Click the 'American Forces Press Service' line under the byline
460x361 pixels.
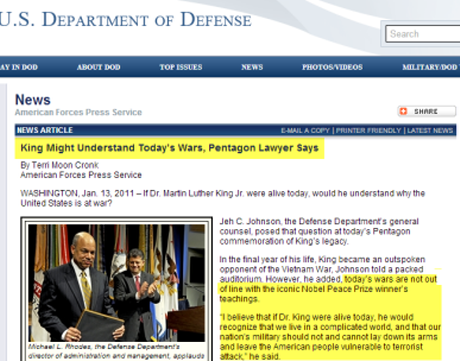pyautogui.click(x=81, y=175)
